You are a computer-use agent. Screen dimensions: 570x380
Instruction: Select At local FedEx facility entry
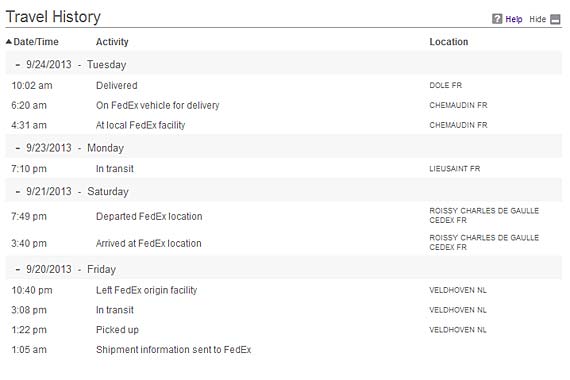[284, 125]
